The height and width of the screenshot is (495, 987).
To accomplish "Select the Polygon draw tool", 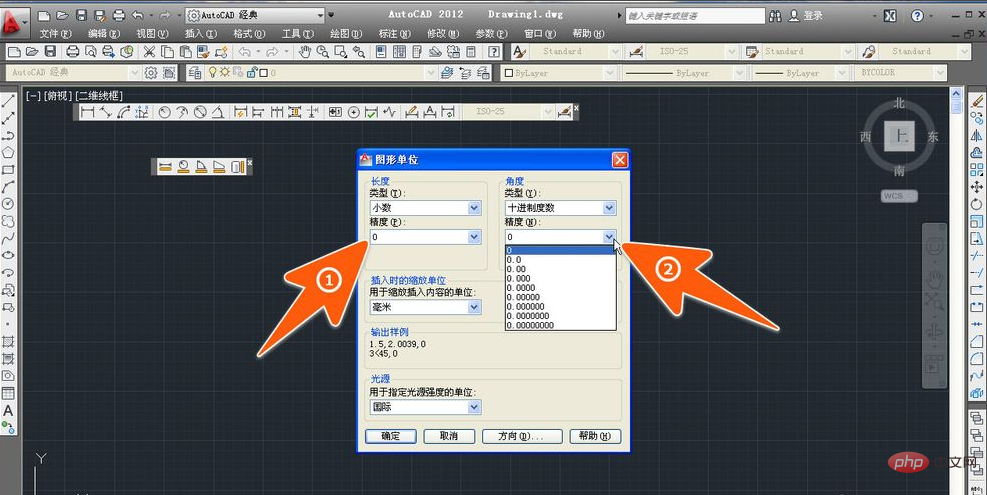I will (8, 152).
